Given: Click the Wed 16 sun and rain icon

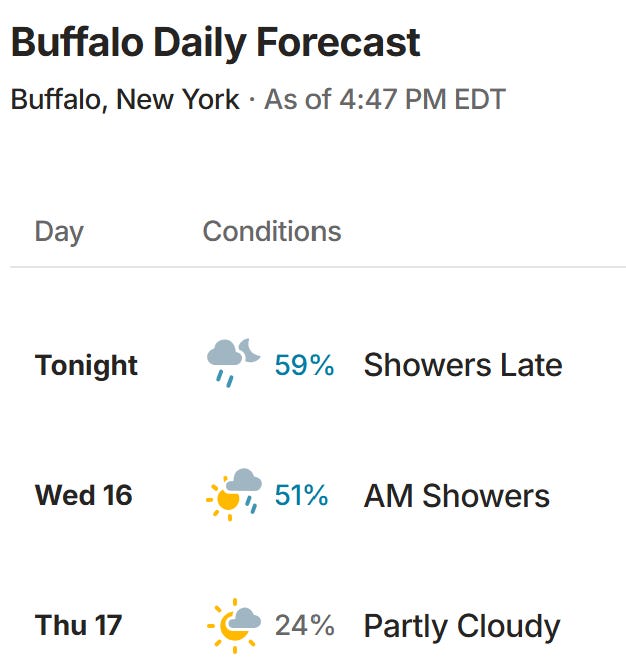Looking at the screenshot, I should pos(233,494).
